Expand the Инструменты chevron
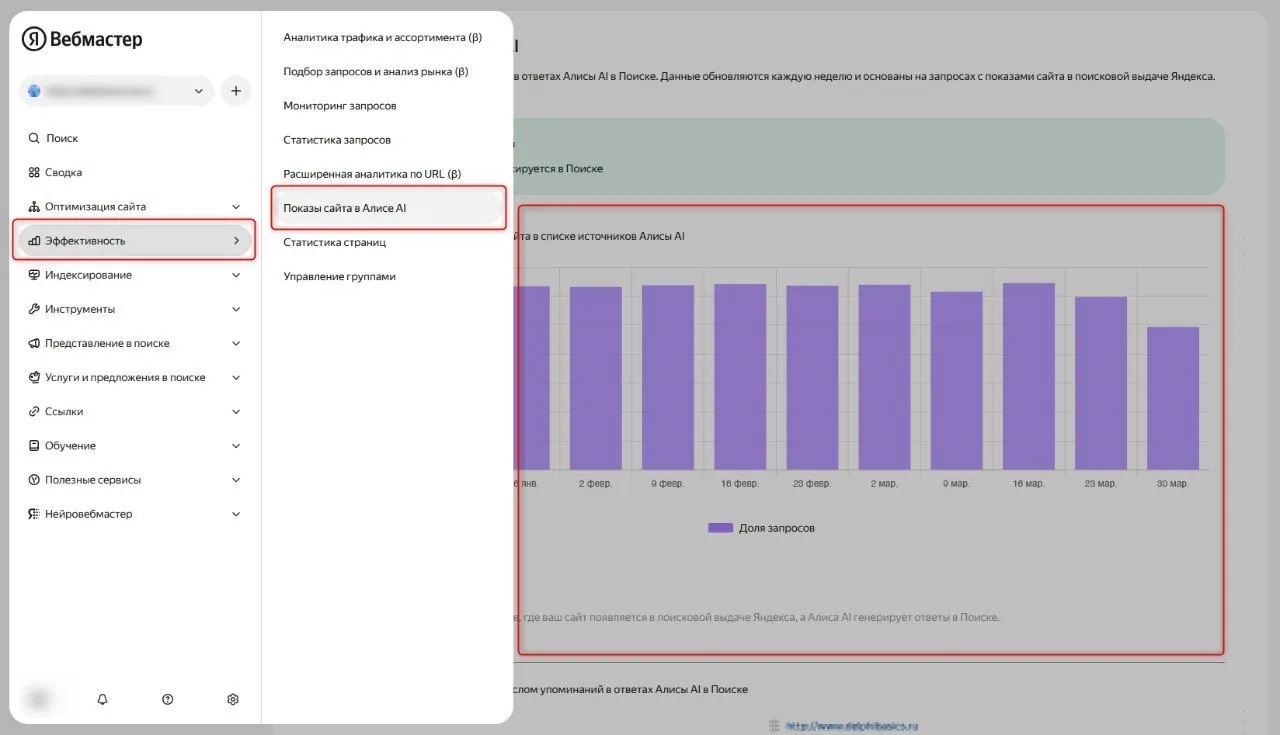 pos(236,309)
